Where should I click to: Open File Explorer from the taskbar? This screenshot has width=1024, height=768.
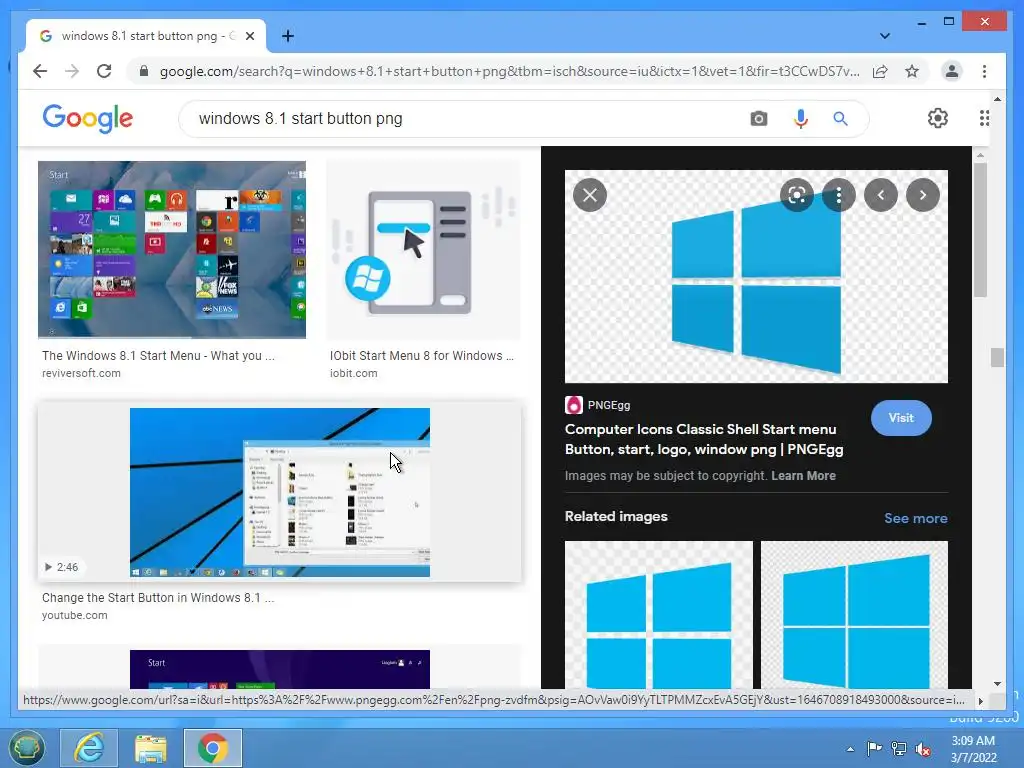tap(151, 748)
